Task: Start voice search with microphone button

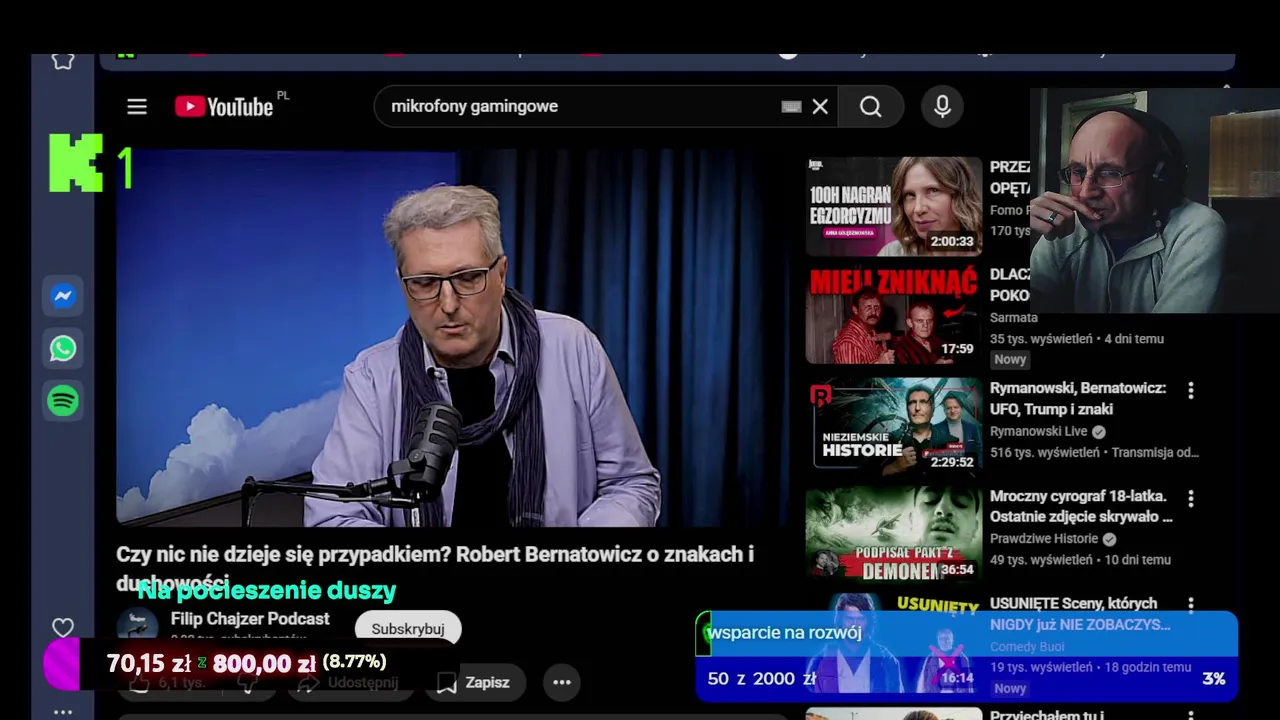Action: pyautogui.click(x=942, y=107)
